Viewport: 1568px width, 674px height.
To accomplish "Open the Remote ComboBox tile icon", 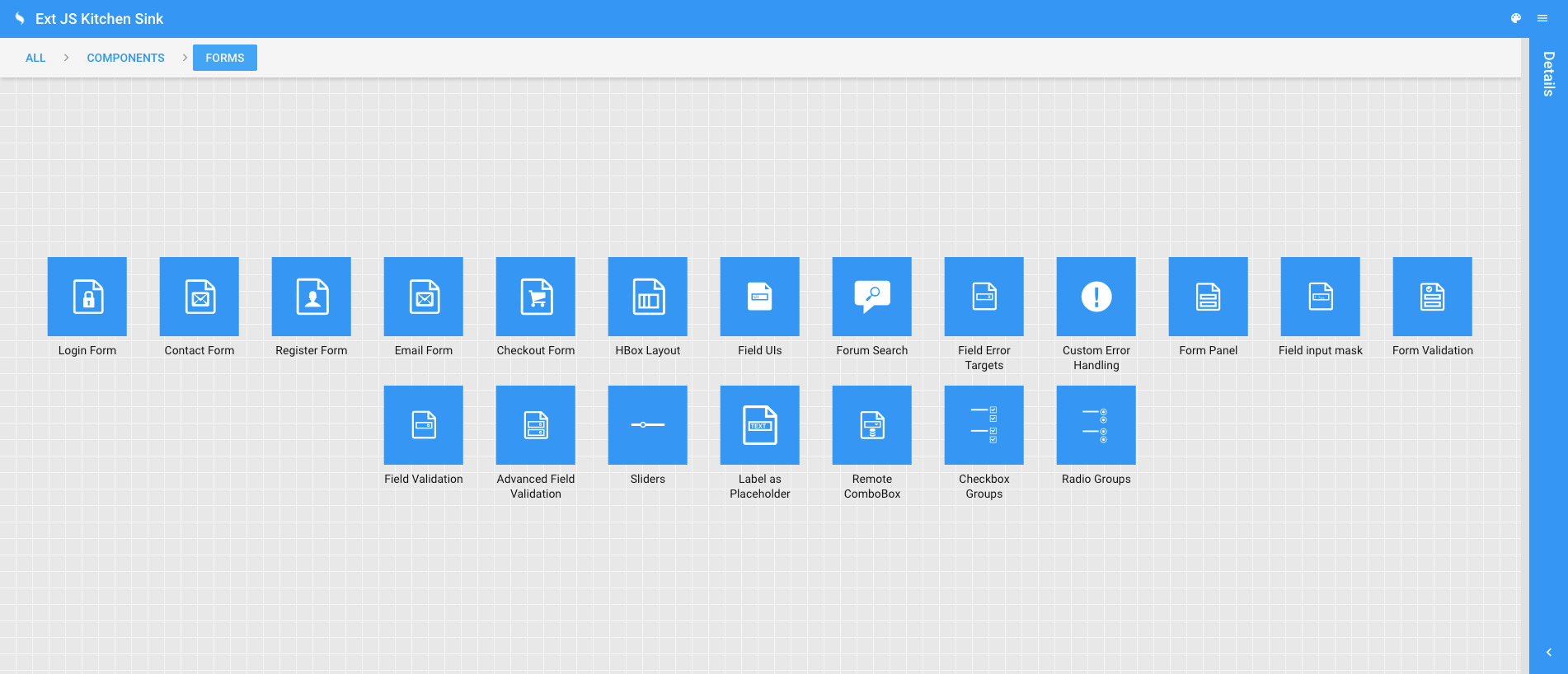I will click(872, 425).
